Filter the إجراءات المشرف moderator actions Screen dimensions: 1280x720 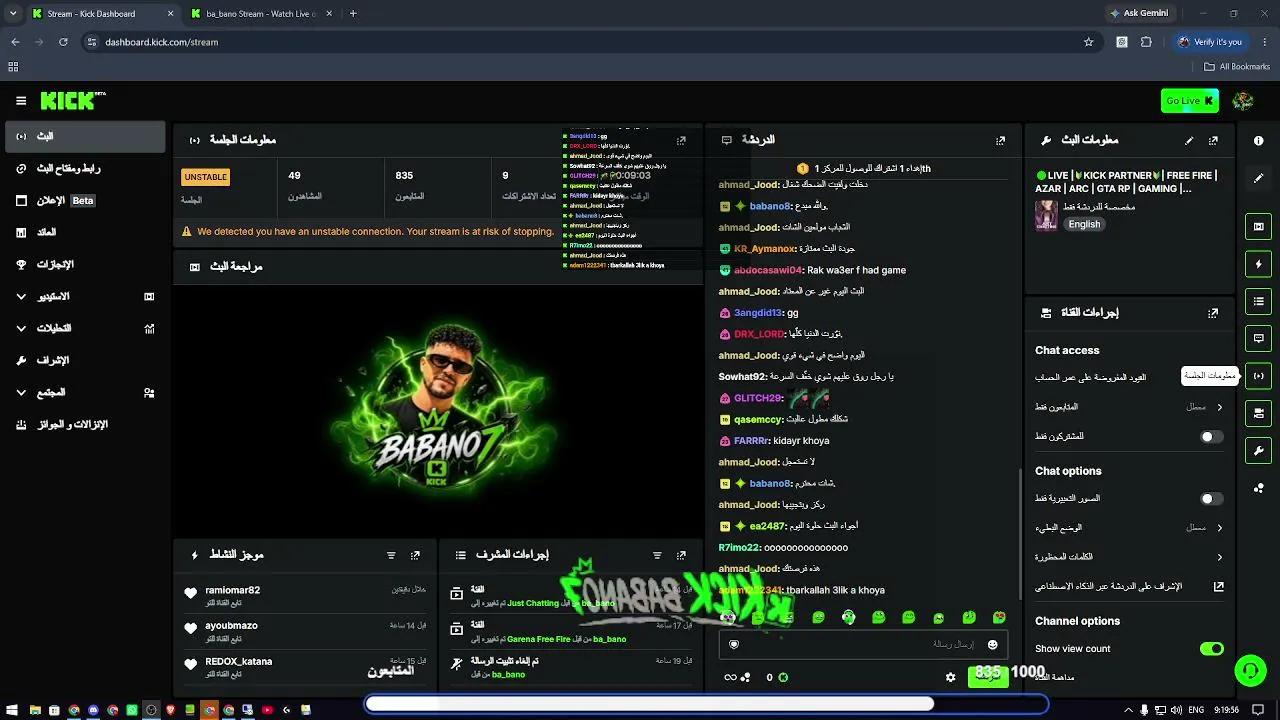[657, 555]
